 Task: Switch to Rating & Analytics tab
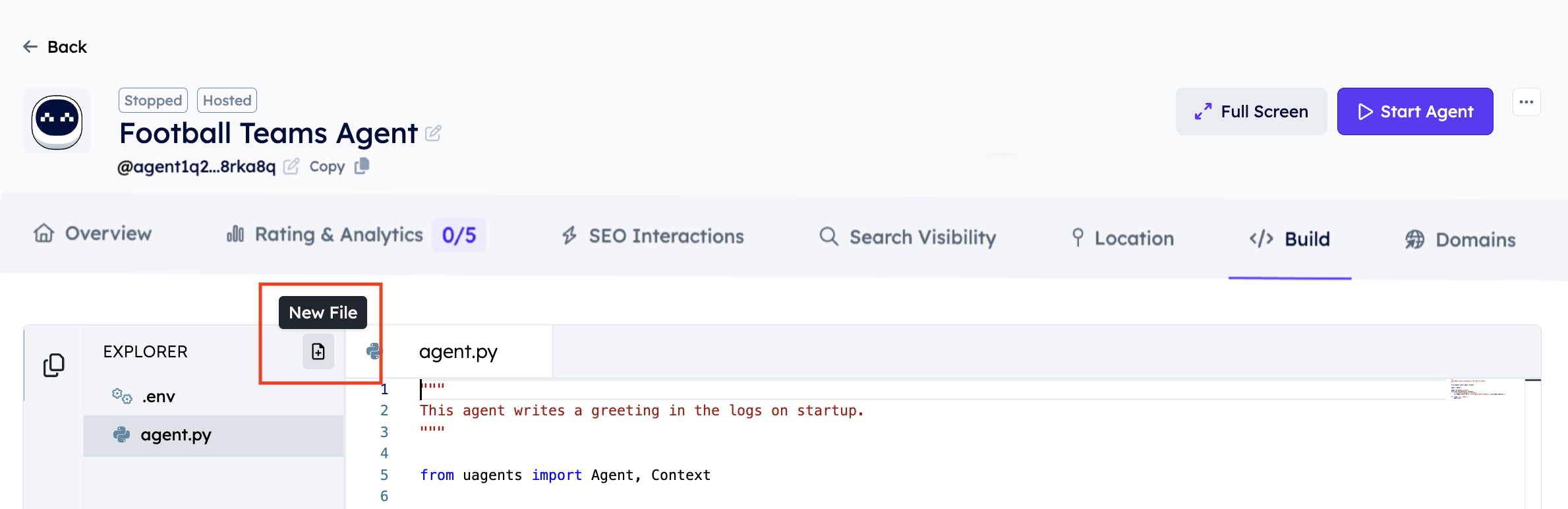click(339, 235)
